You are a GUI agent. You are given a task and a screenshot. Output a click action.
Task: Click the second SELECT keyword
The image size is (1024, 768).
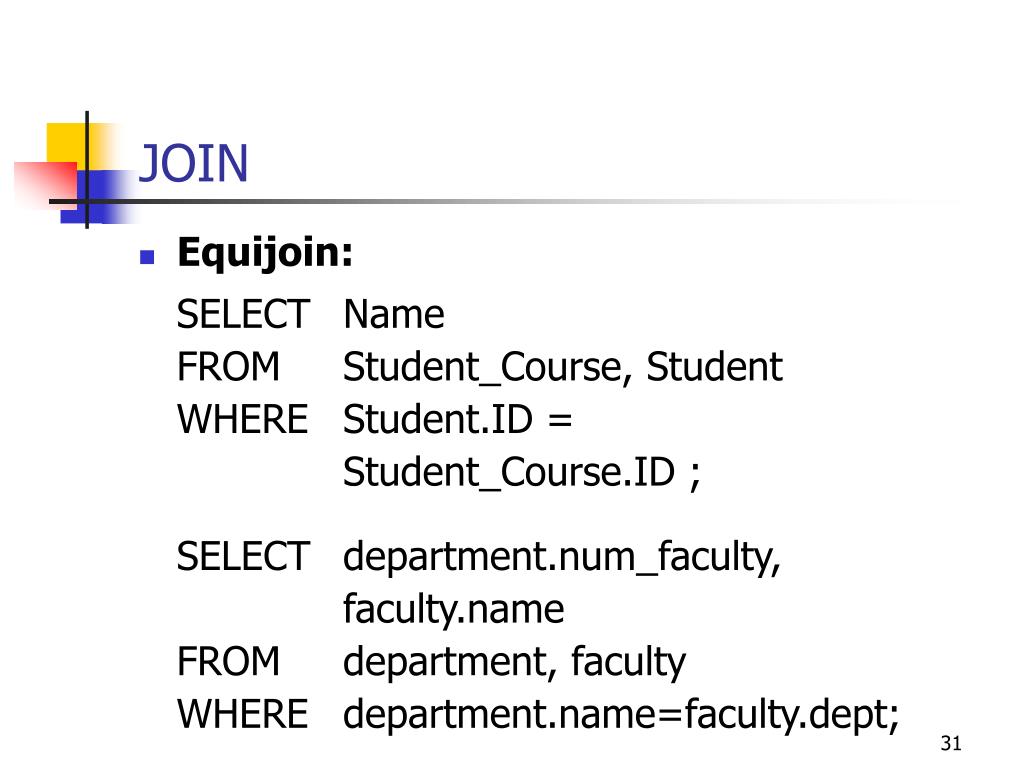point(243,556)
